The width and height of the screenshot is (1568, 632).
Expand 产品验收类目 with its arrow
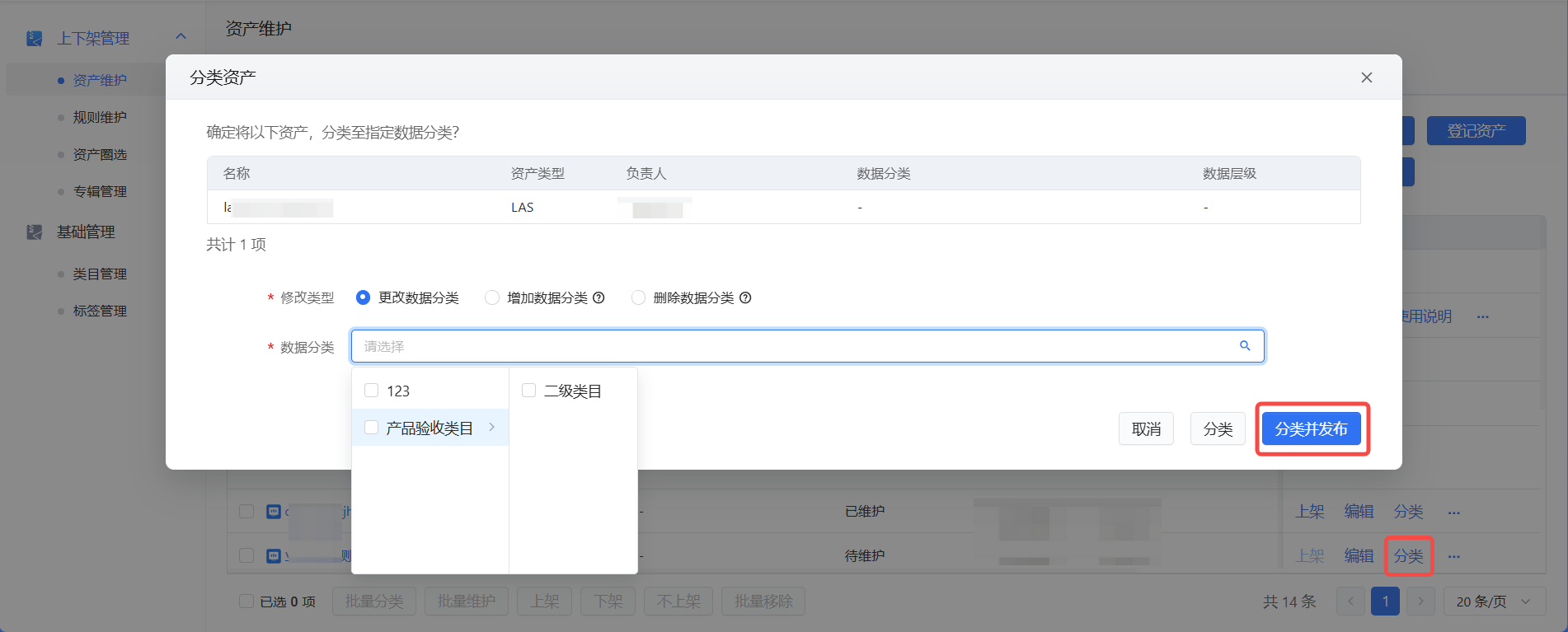coord(491,427)
